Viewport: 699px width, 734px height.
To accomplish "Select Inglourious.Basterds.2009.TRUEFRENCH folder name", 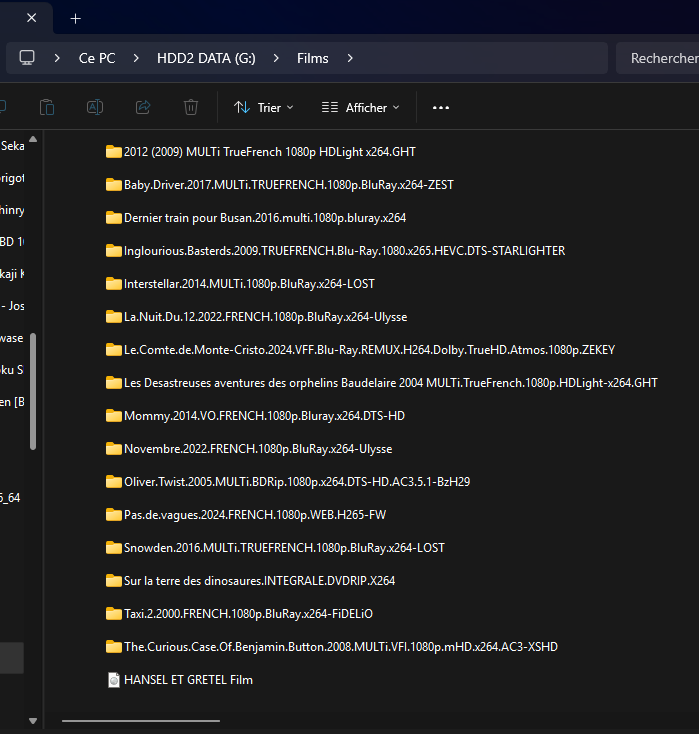I will click(x=345, y=250).
